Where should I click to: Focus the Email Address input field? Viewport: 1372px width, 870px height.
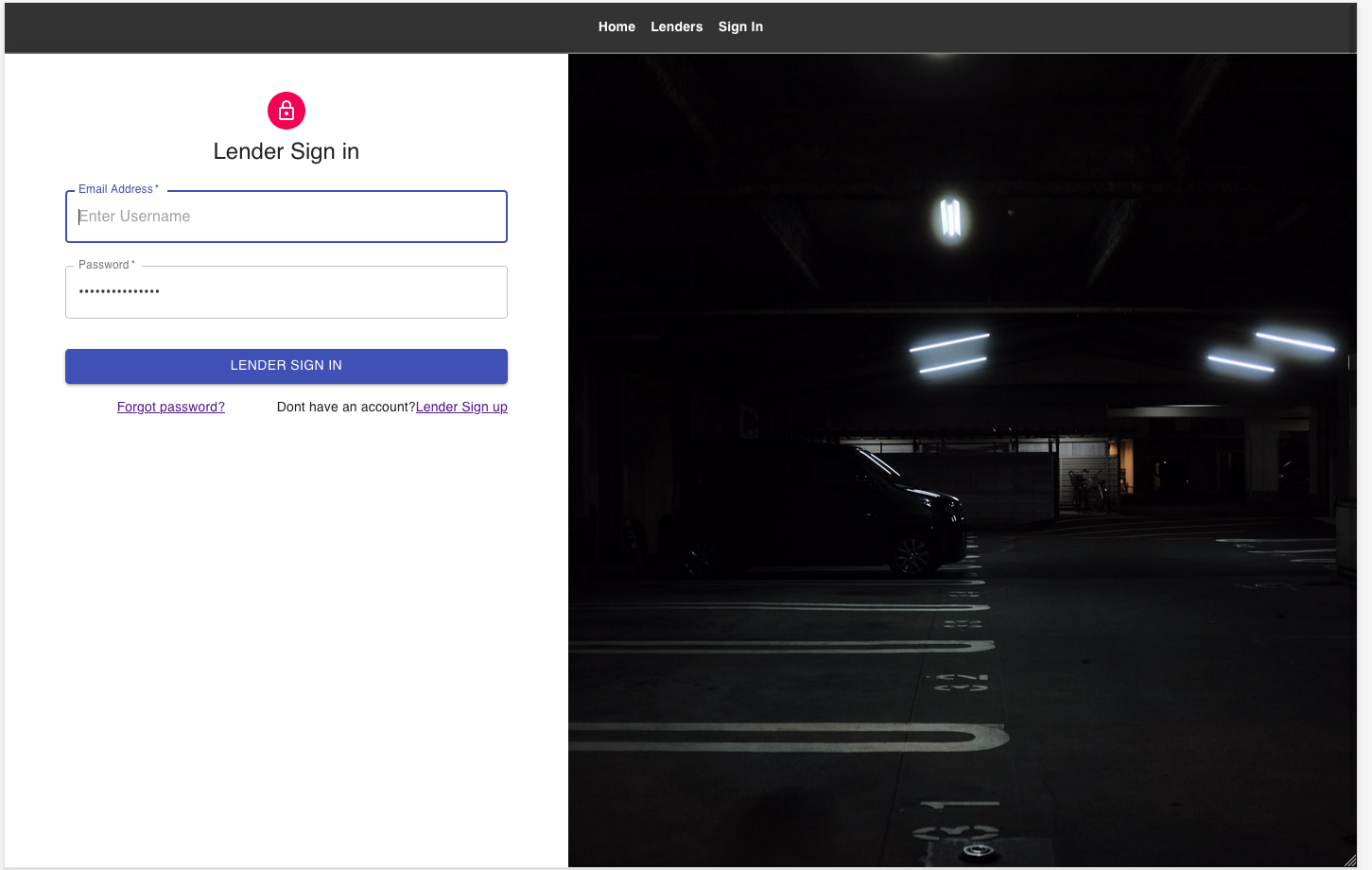(287, 217)
